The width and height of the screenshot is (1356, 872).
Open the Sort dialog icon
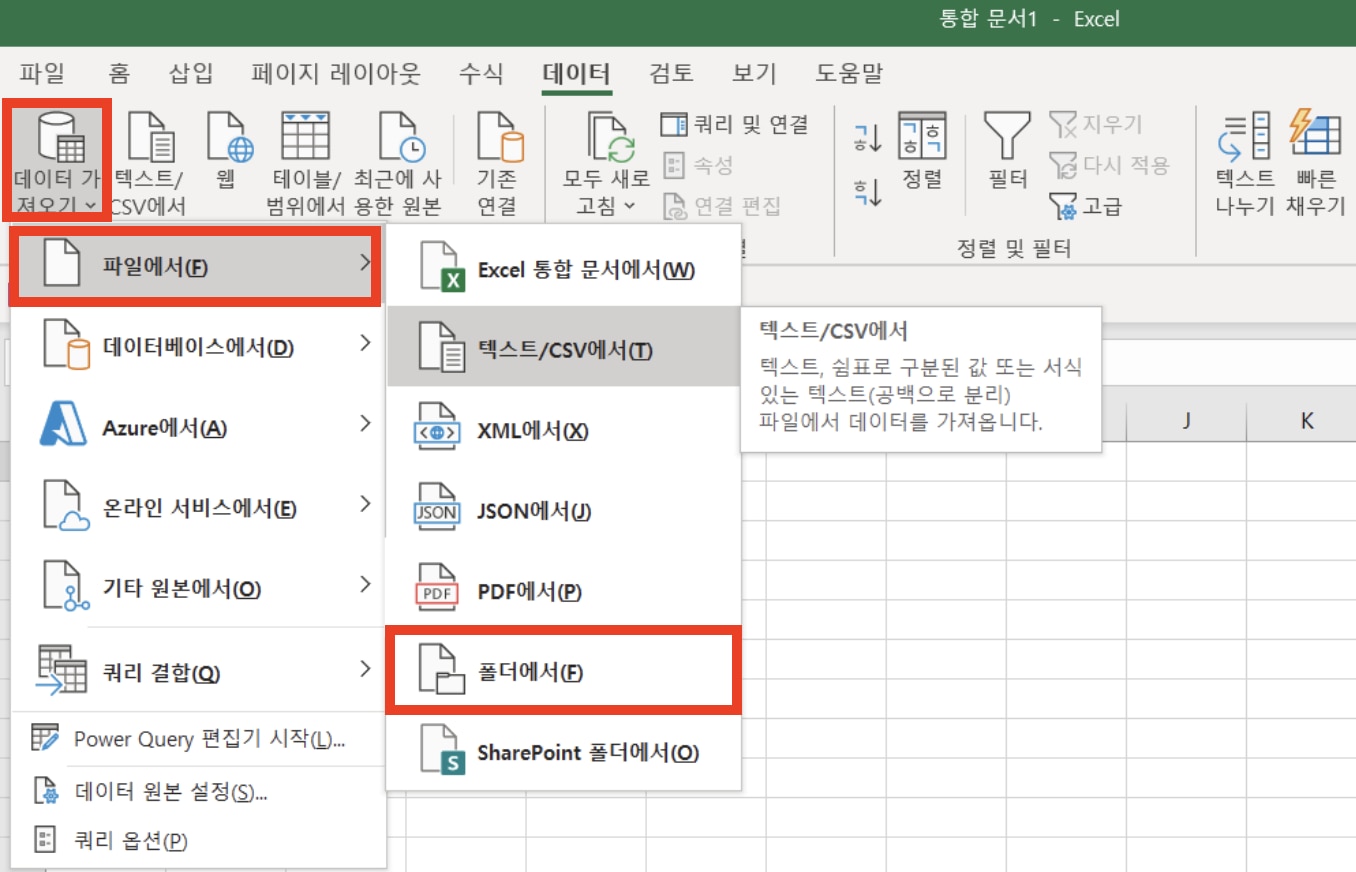tap(922, 155)
